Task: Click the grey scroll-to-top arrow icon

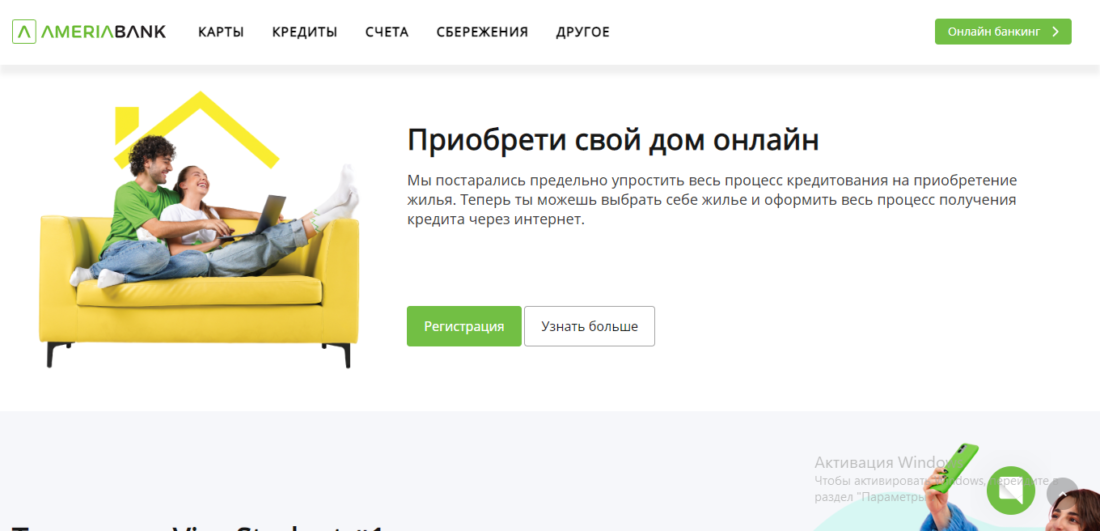Action: pyautogui.click(x=1064, y=492)
